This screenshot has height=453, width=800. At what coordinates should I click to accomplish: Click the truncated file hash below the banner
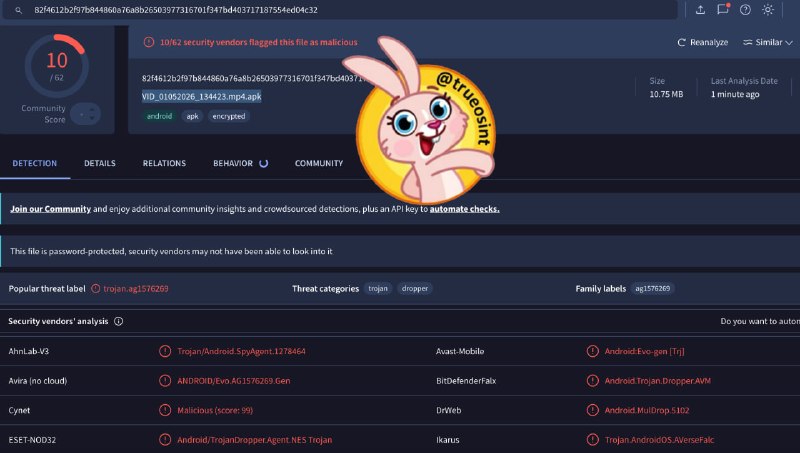point(254,78)
